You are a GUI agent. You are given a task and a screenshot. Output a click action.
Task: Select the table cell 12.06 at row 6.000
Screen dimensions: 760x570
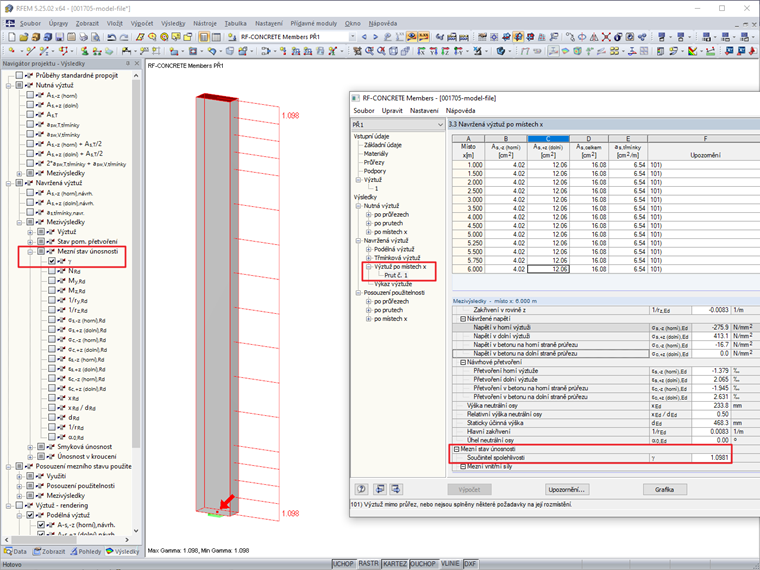[548, 269]
